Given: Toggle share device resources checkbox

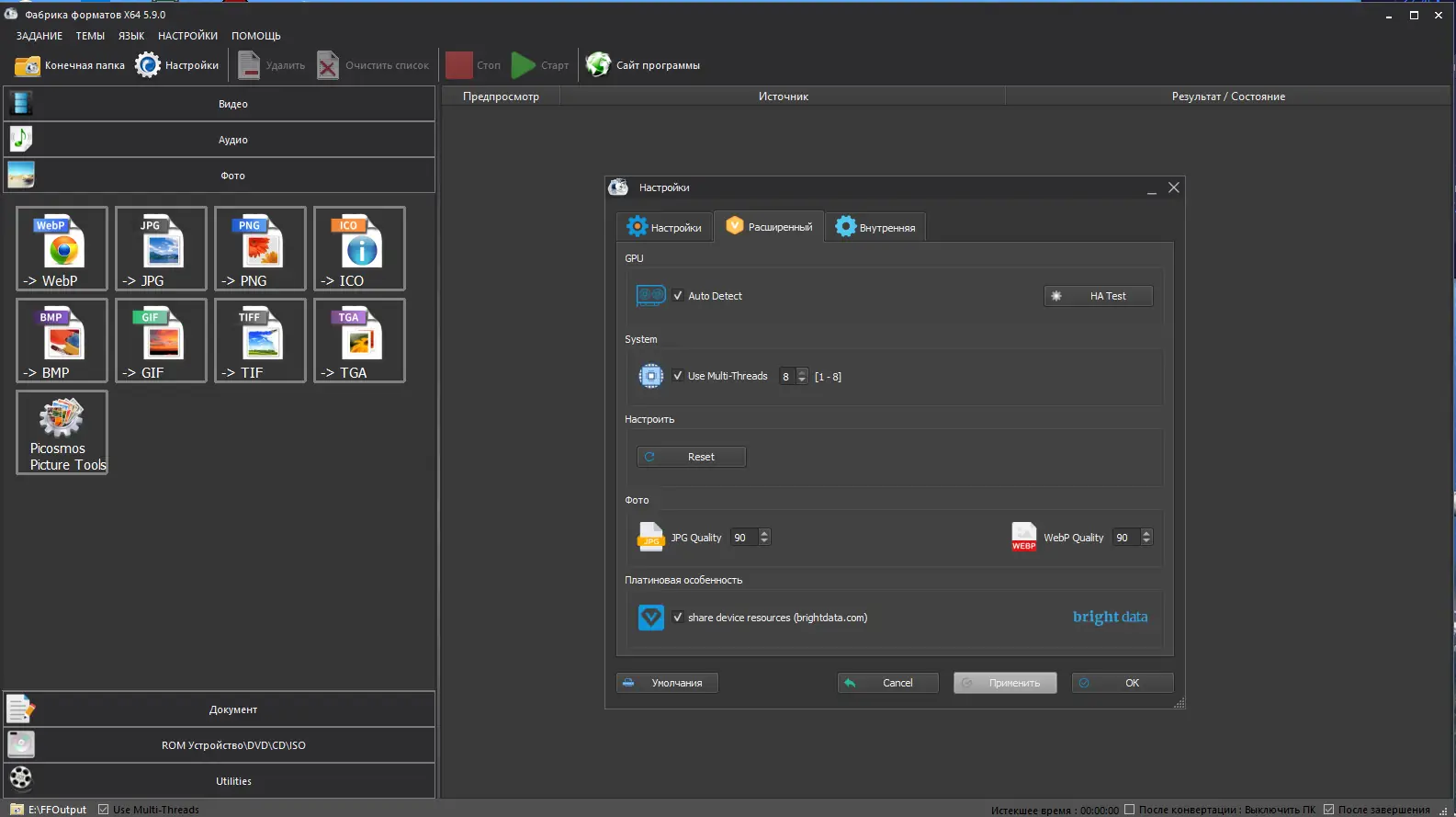Looking at the screenshot, I should 678,618.
